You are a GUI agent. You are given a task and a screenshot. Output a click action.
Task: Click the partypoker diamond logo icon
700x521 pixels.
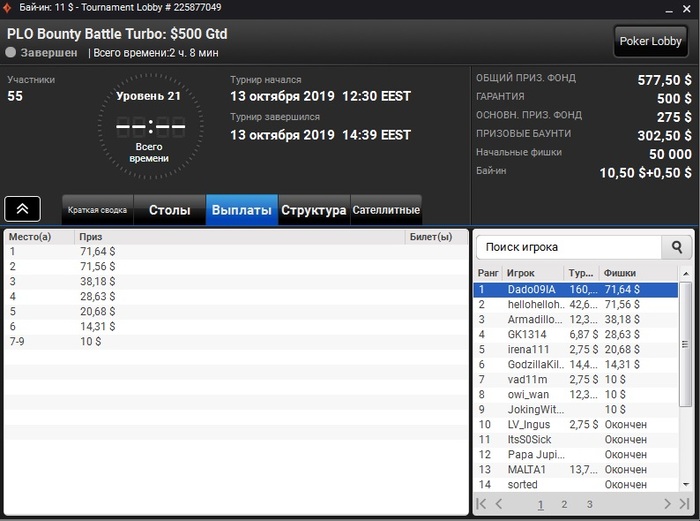pyautogui.click(x=7, y=8)
